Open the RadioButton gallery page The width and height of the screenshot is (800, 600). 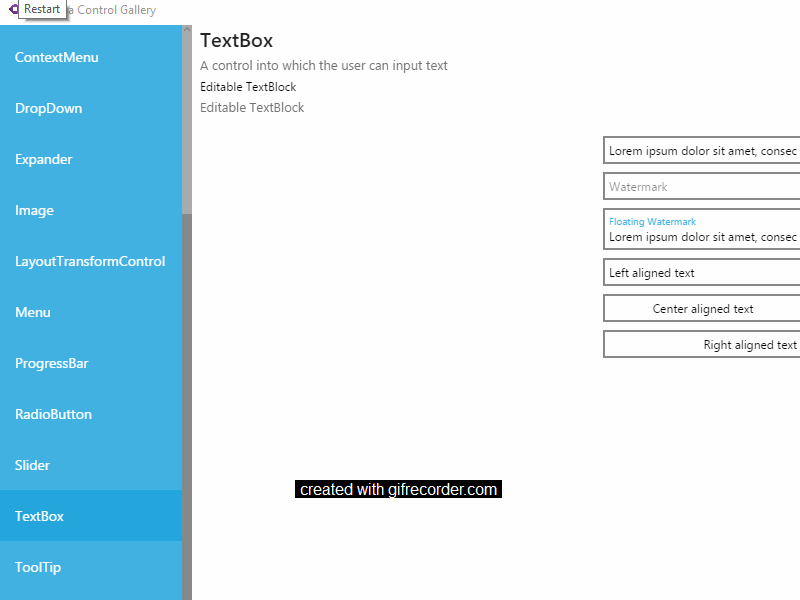[x=51, y=414]
